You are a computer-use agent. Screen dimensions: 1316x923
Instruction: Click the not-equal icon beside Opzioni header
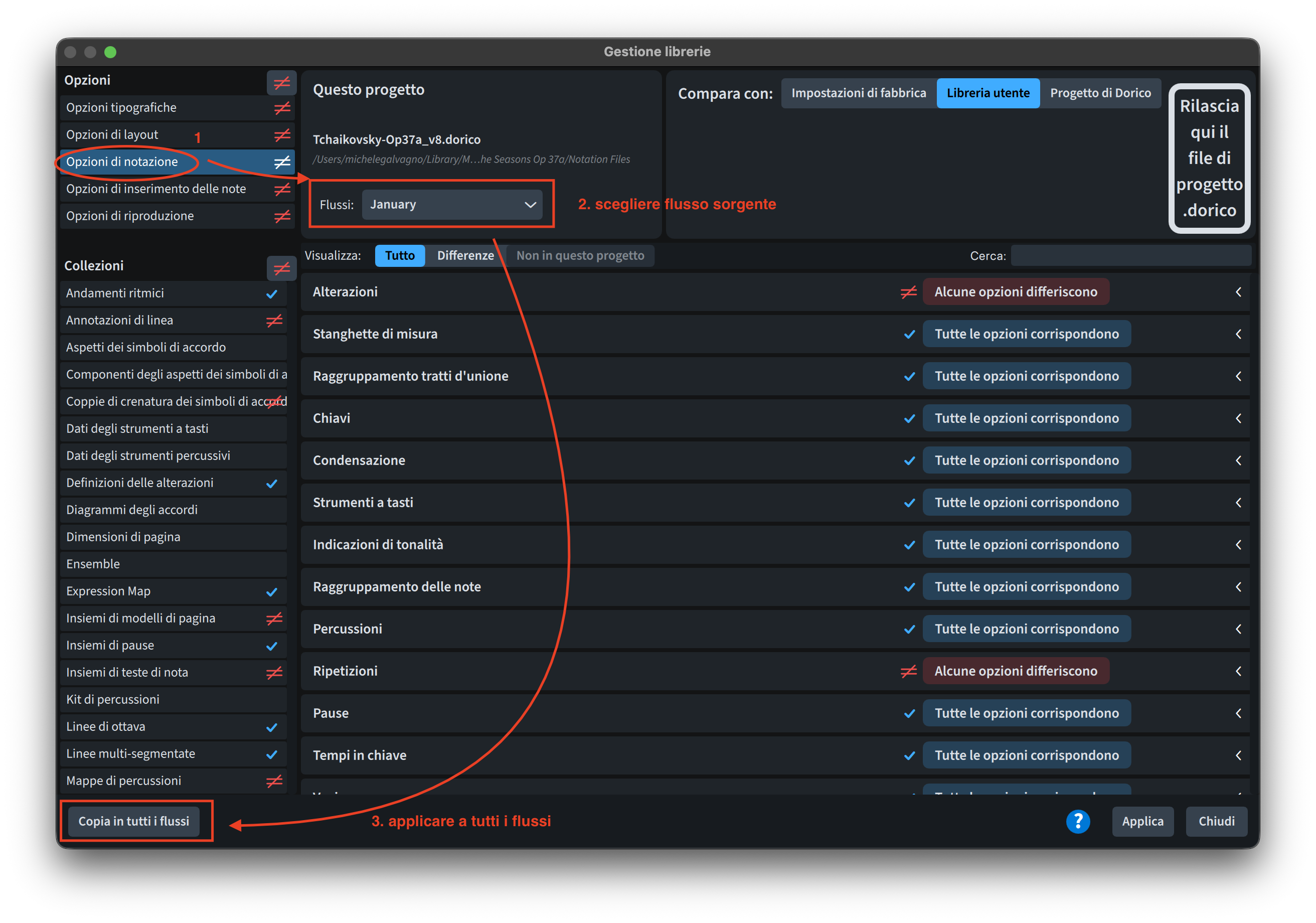pyautogui.click(x=281, y=83)
